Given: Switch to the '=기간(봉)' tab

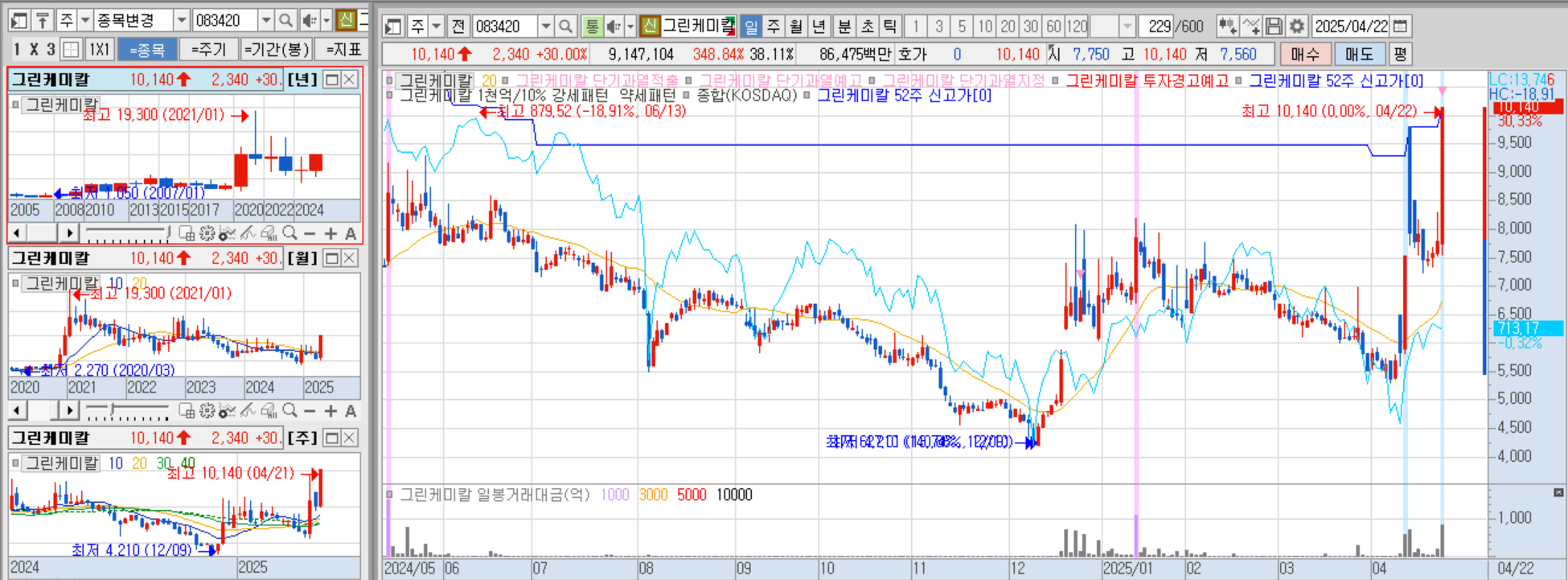Looking at the screenshot, I should tap(277, 50).
